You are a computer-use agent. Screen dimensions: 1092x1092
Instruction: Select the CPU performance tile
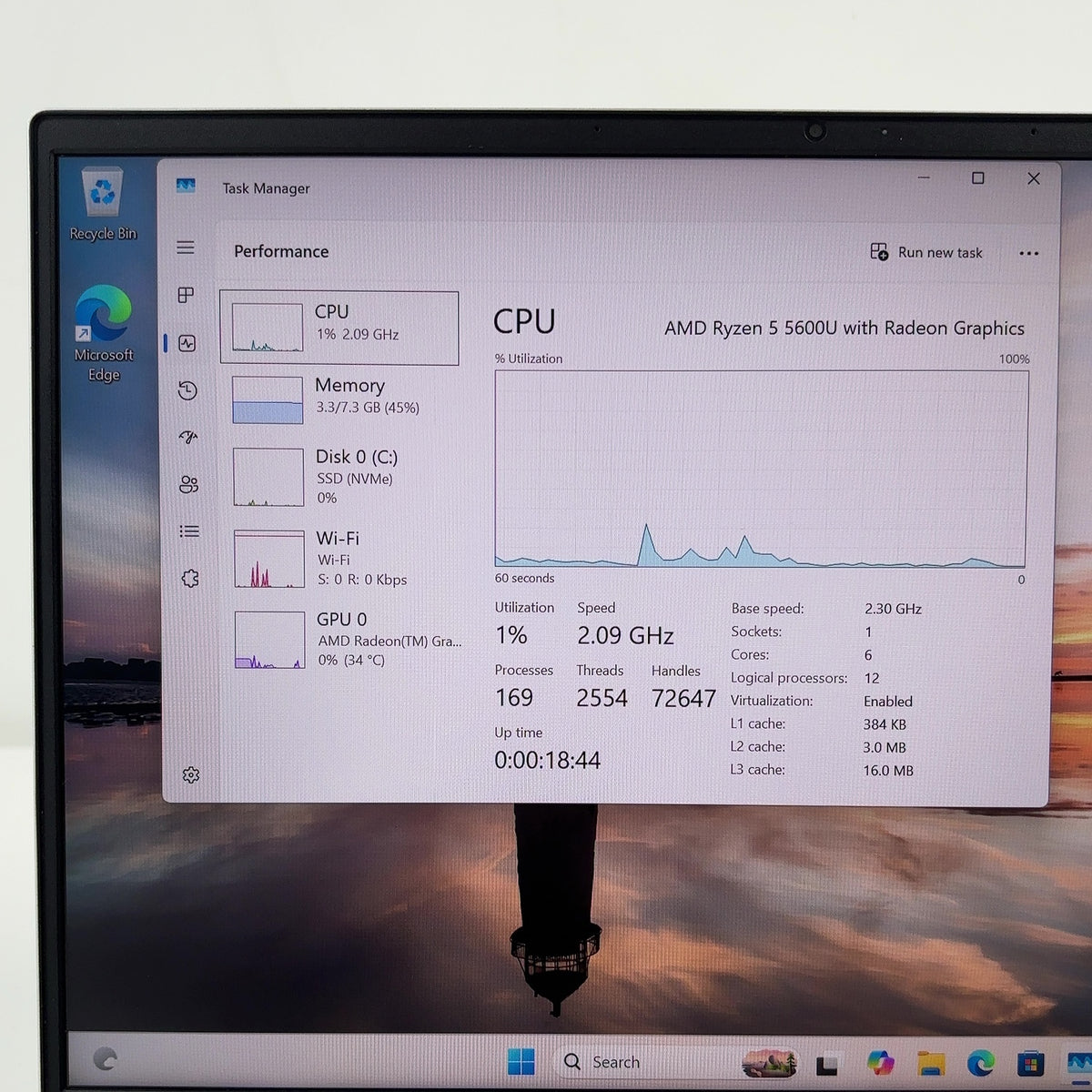[x=339, y=328]
